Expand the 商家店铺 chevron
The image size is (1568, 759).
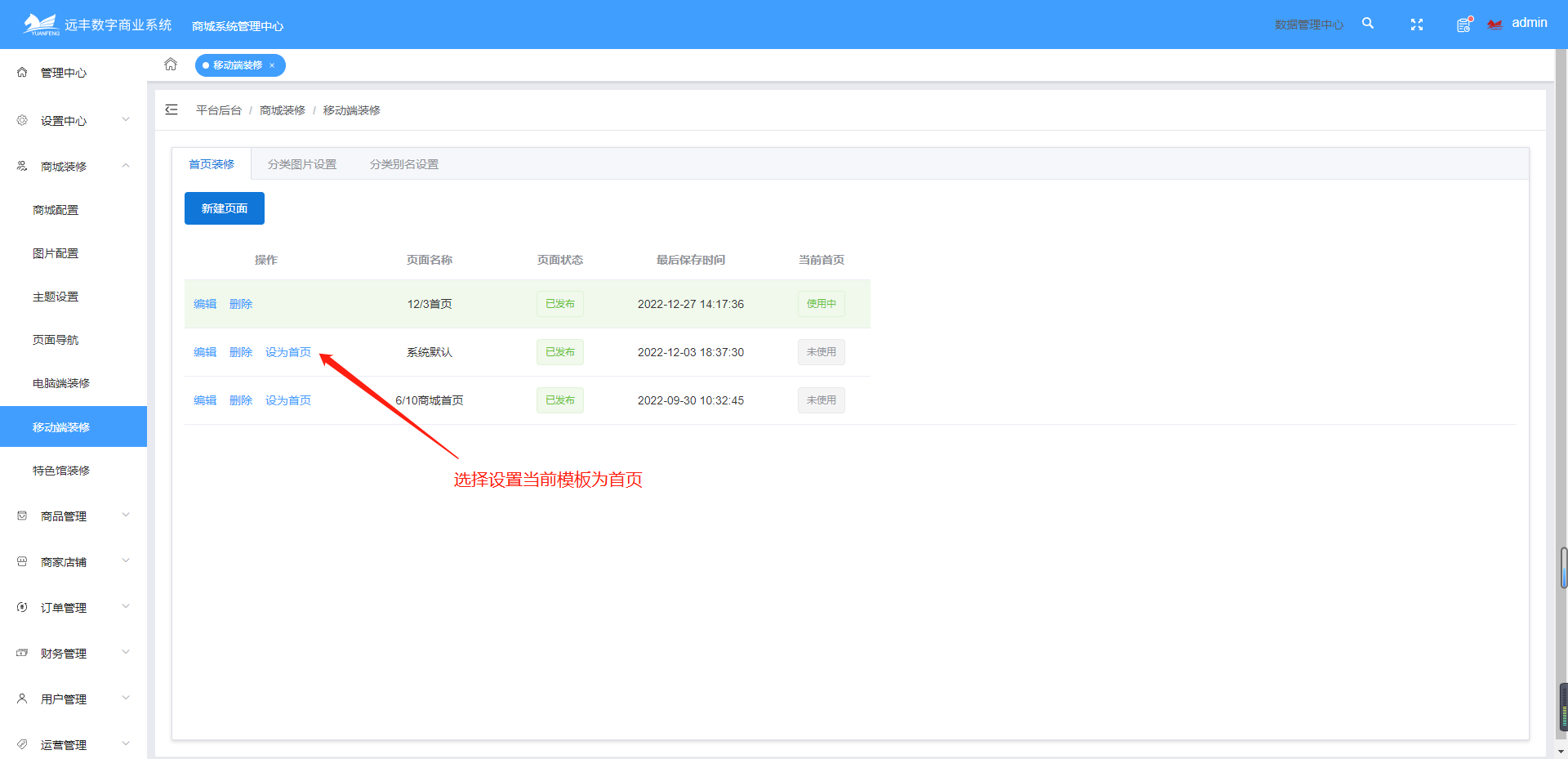126,560
